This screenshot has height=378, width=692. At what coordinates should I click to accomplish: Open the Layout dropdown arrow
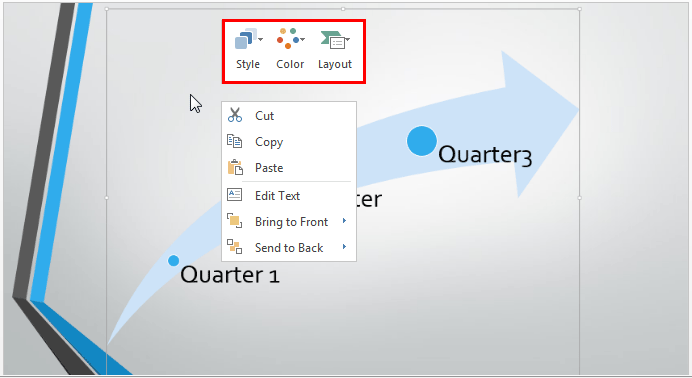tap(348, 40)
